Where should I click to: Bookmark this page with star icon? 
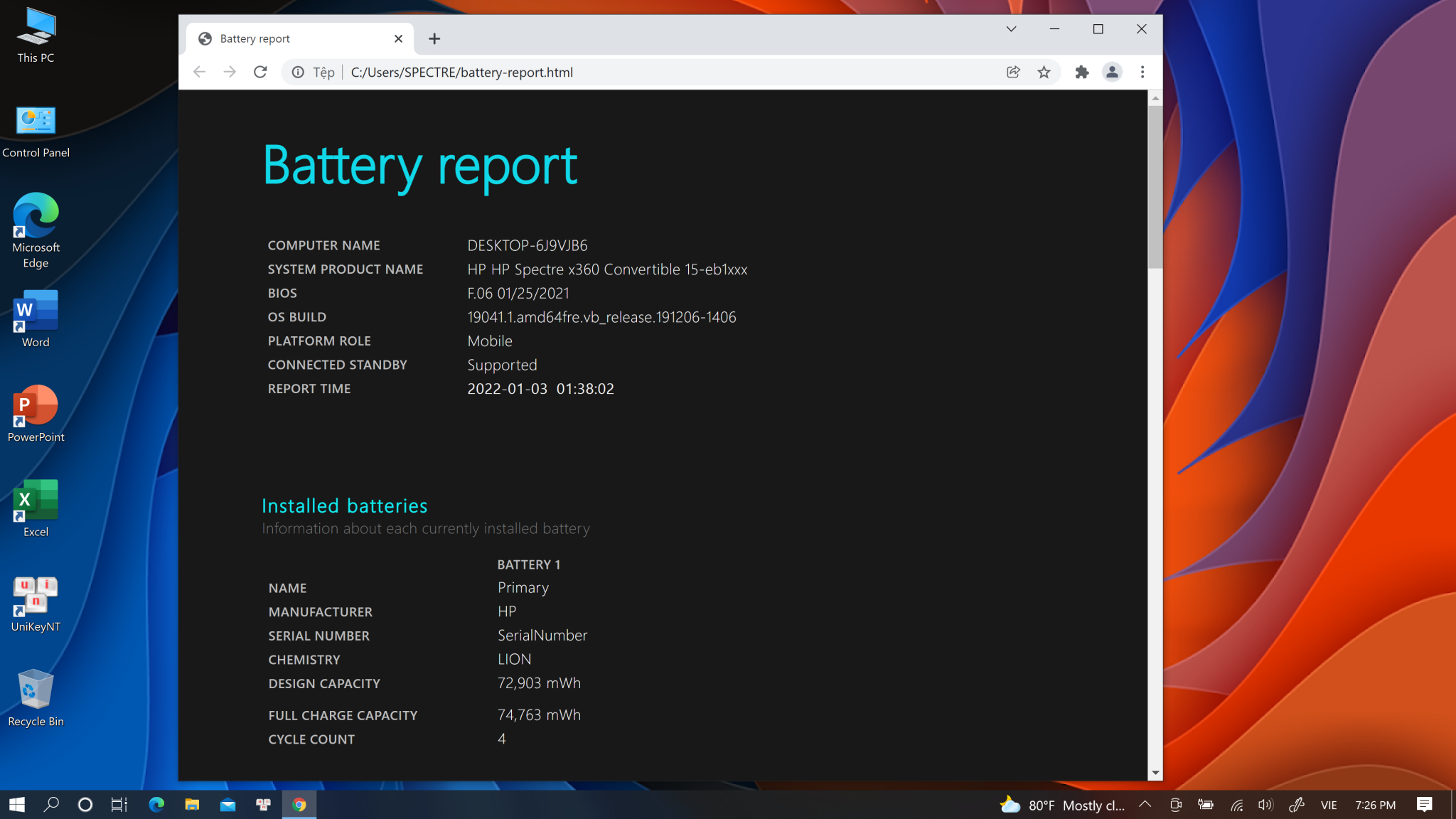[1044, 72]
